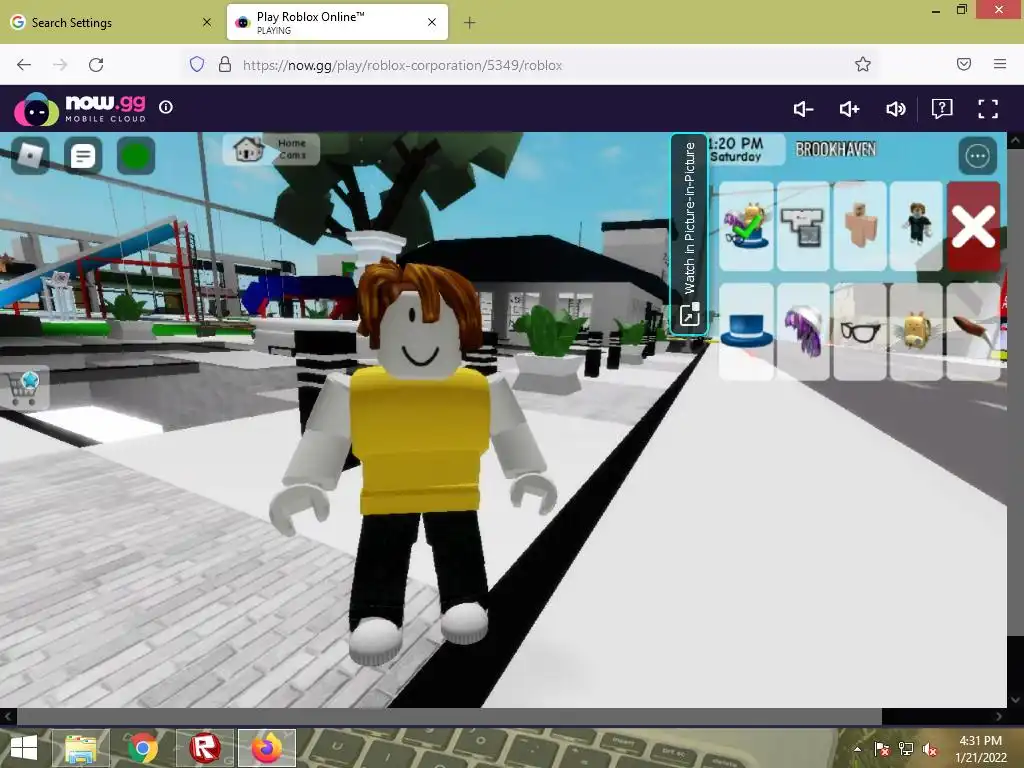
Task: Open the Windows Start menu
Action: pos(24,747)
